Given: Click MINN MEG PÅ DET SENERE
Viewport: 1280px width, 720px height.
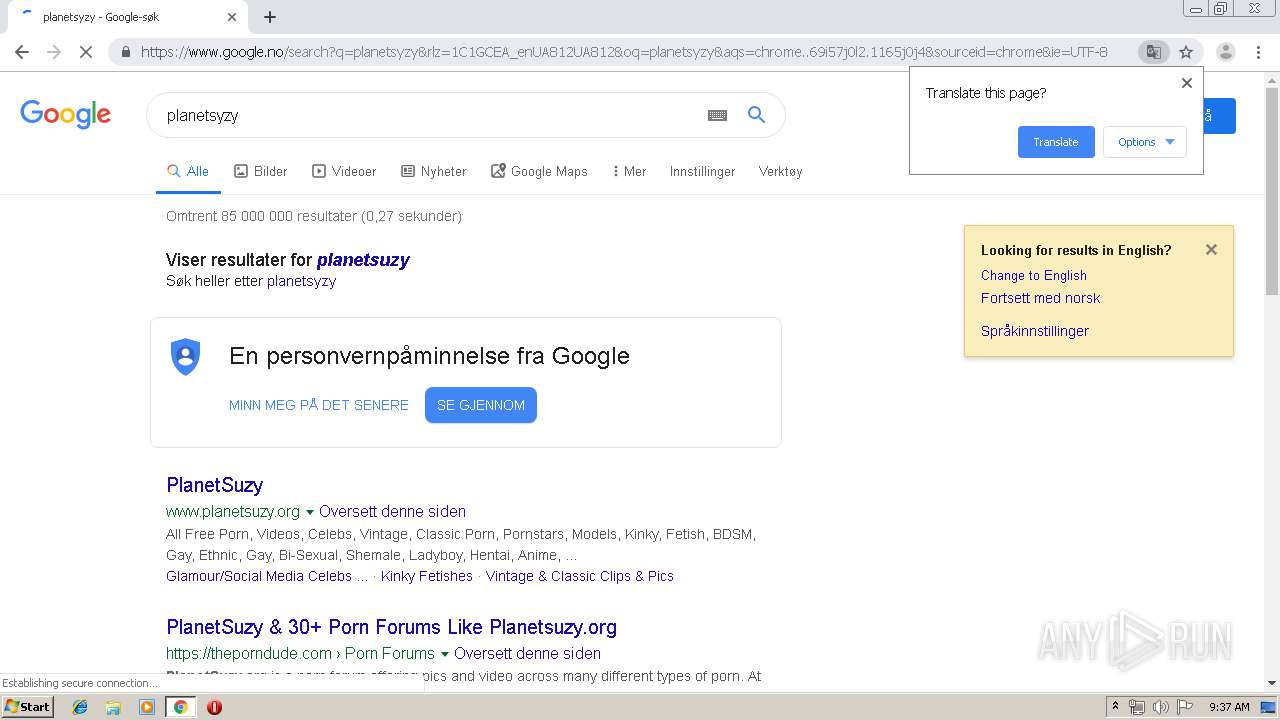Looking at the screenshot, I should 319,405.
